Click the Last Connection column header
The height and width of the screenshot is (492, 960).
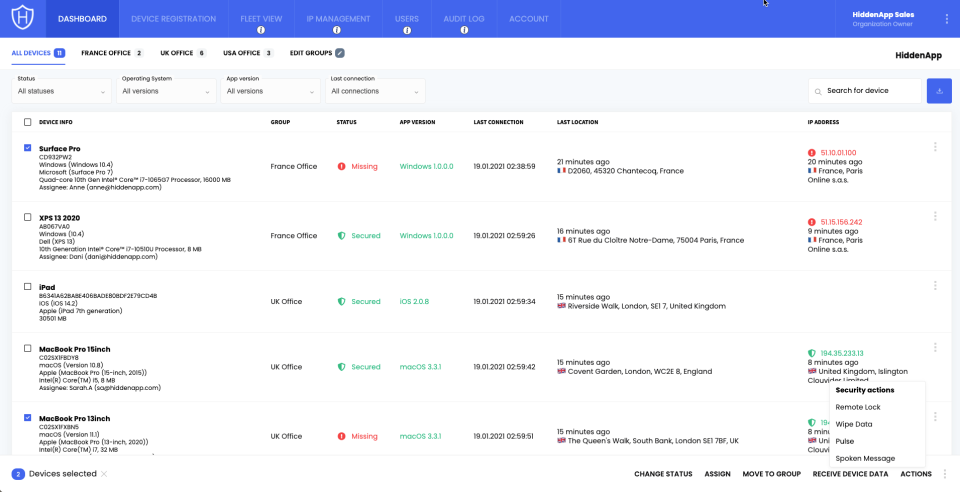click(x=498, y=122)
